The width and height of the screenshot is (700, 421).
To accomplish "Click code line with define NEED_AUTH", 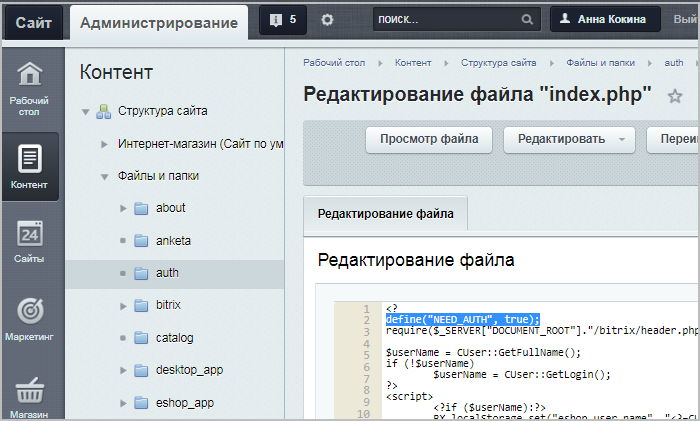I will (463, 320).
